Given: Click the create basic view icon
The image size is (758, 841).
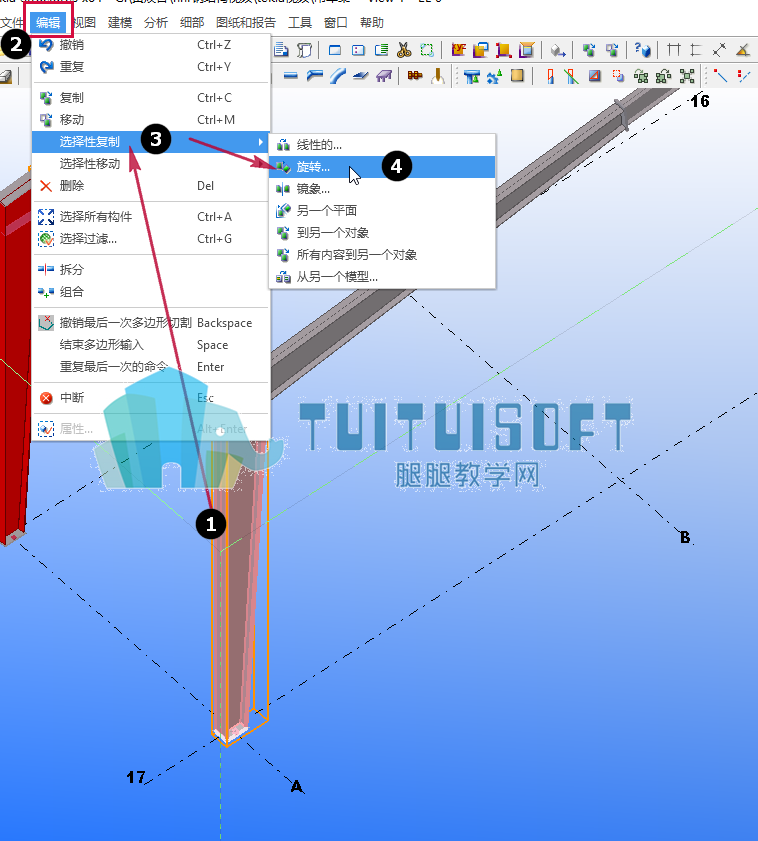Looking at the screenshot, I should pos(335,50).
